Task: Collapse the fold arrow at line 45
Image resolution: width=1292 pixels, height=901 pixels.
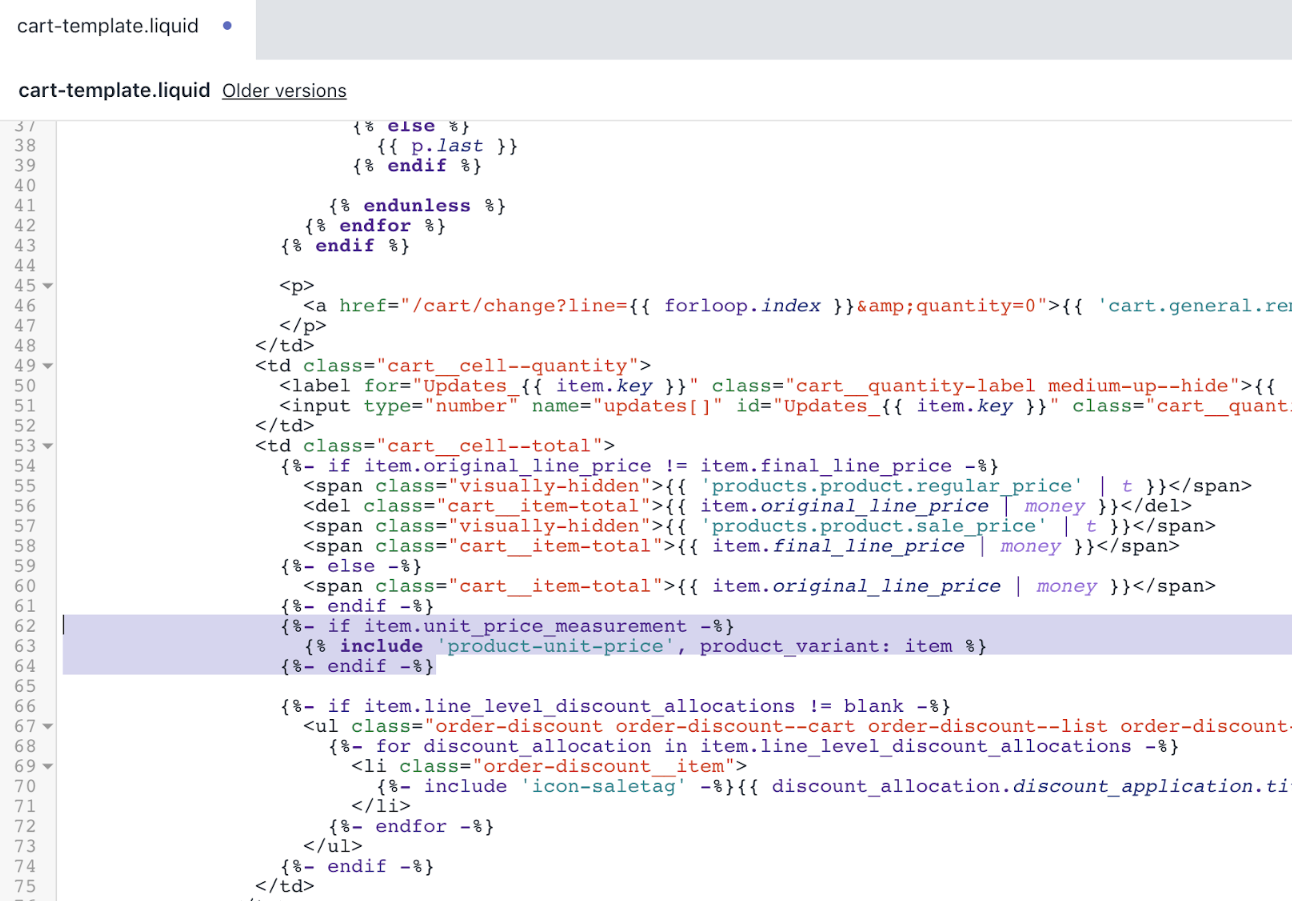Action: pyautogui.click(x=48, y=286)
